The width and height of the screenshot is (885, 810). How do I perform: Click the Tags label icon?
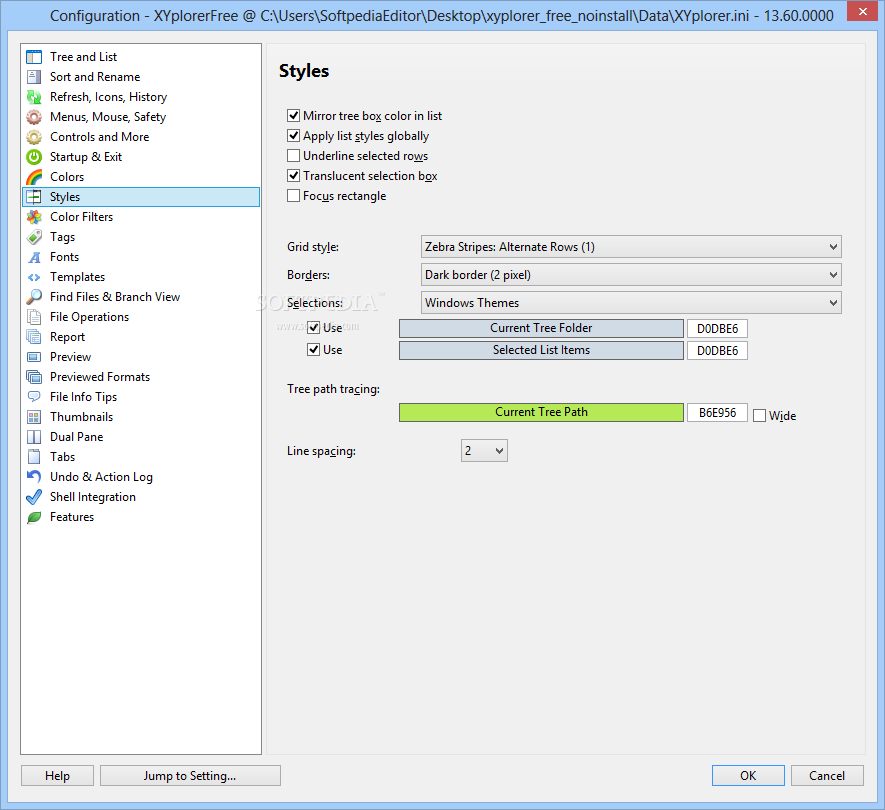34,237
